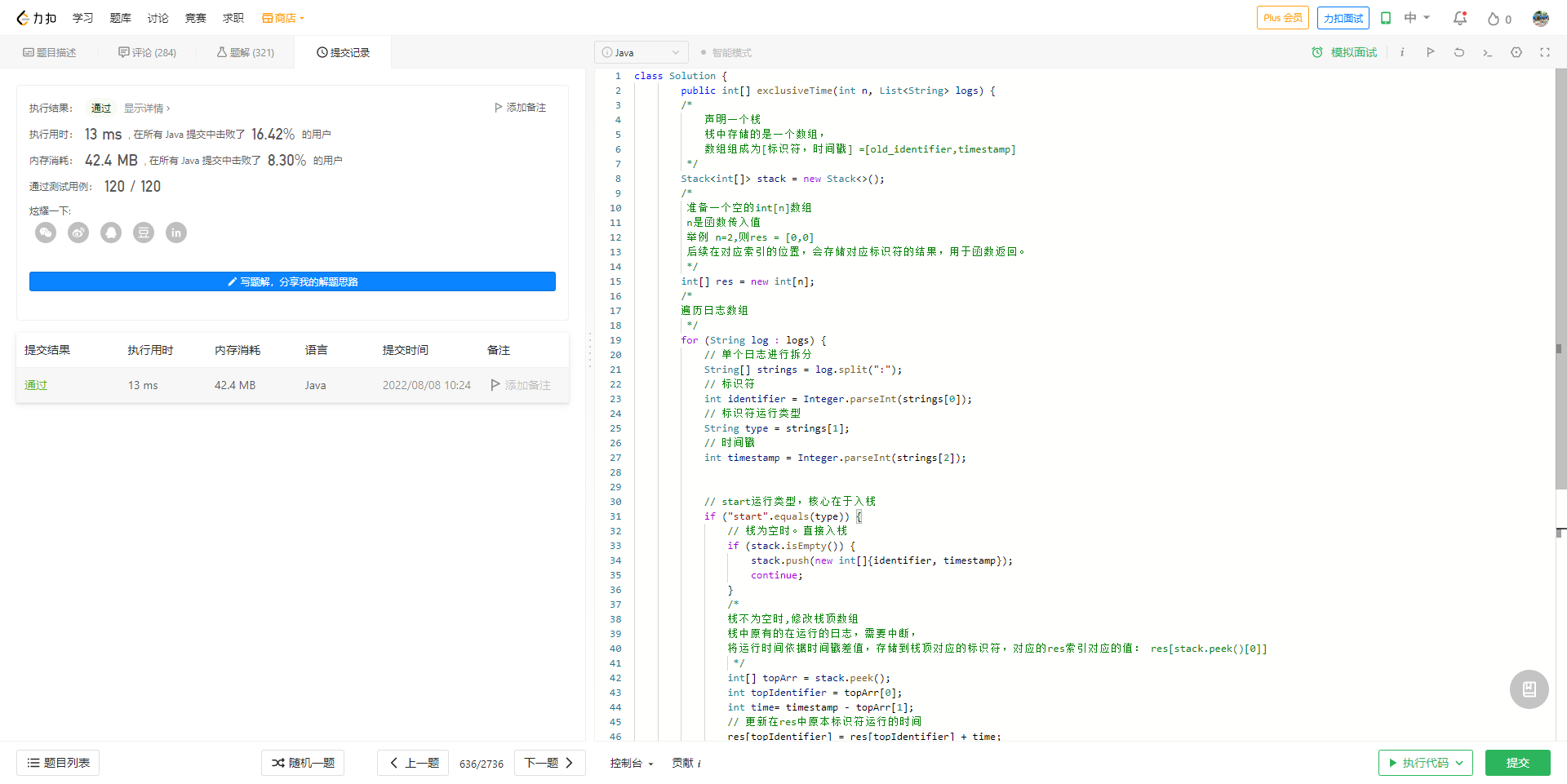Open the Java language dropdown
This screenshot has width=1567, height=784.
pos(641,52)
